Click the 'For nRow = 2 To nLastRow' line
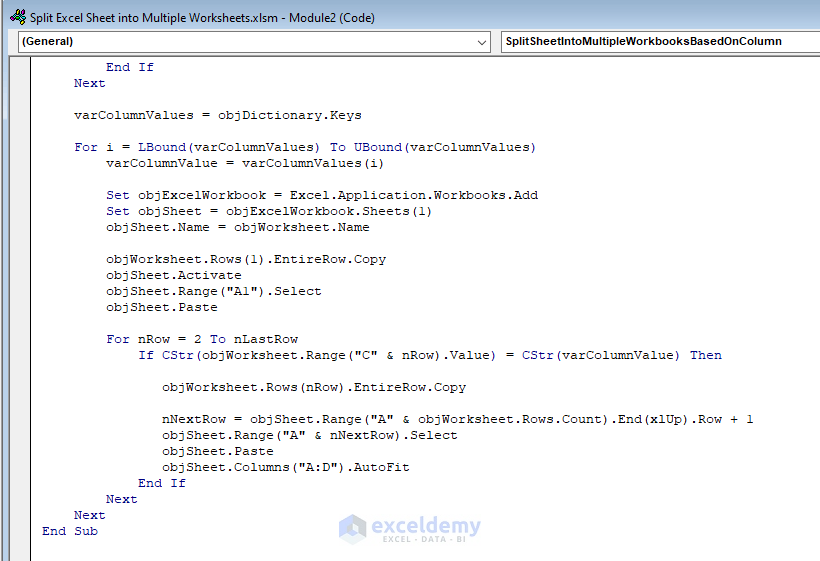The width and height of the screenshot is (820, 561). point(202,339)
